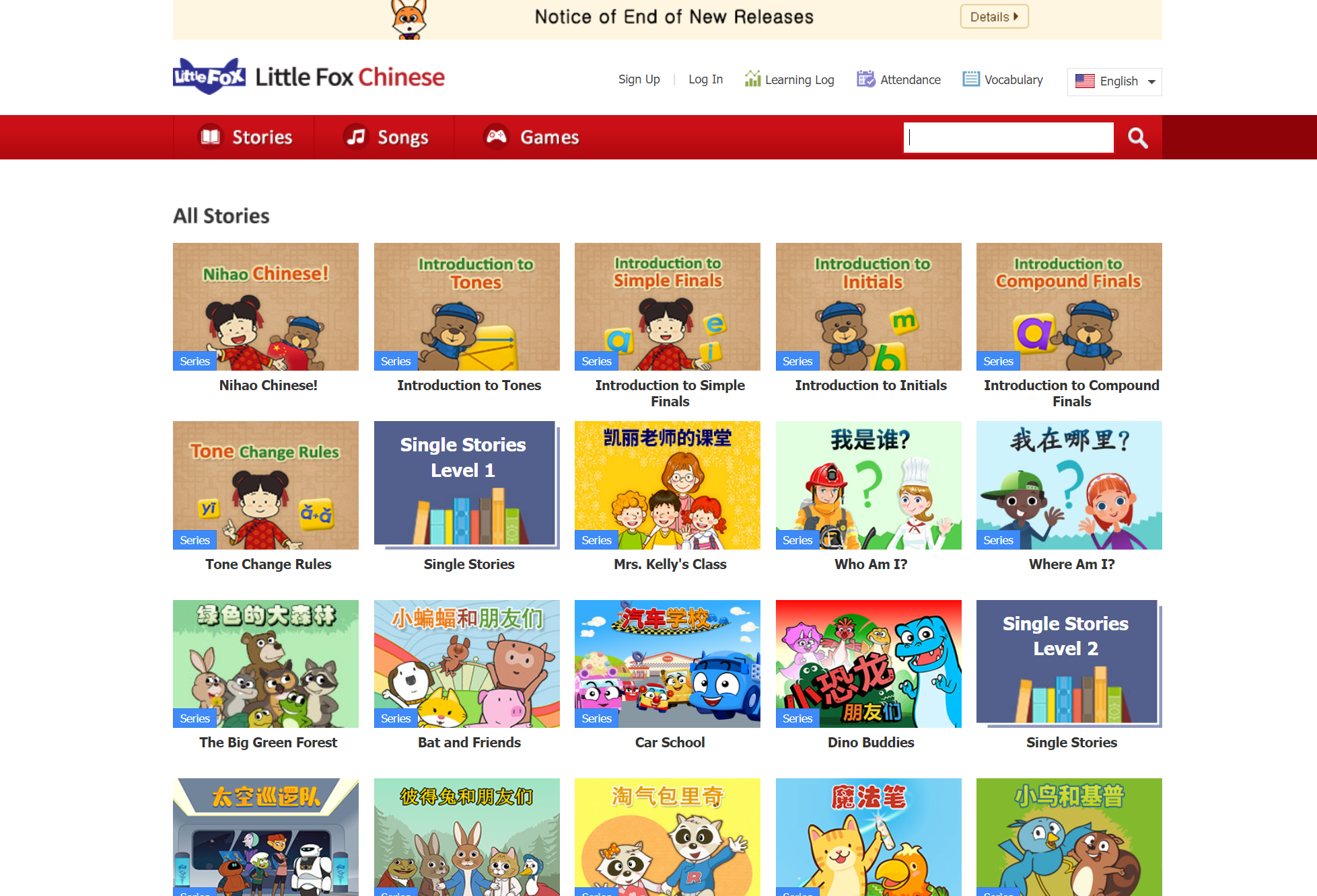This screenshot has width=1317, height=896.
Task: Click the Songs music note icon
Action: click(356, 137)
